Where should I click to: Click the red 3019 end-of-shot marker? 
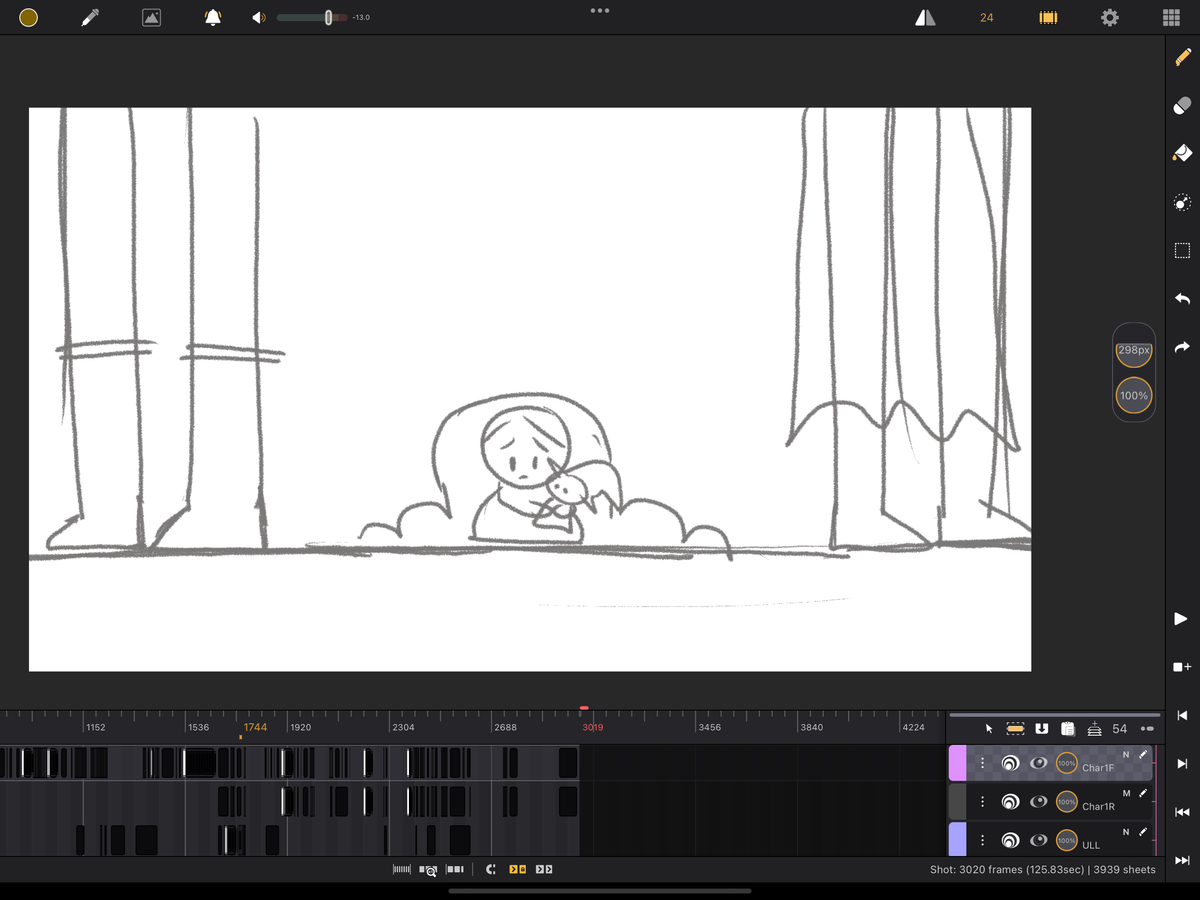pyautogui.click(x=592, y=727)
